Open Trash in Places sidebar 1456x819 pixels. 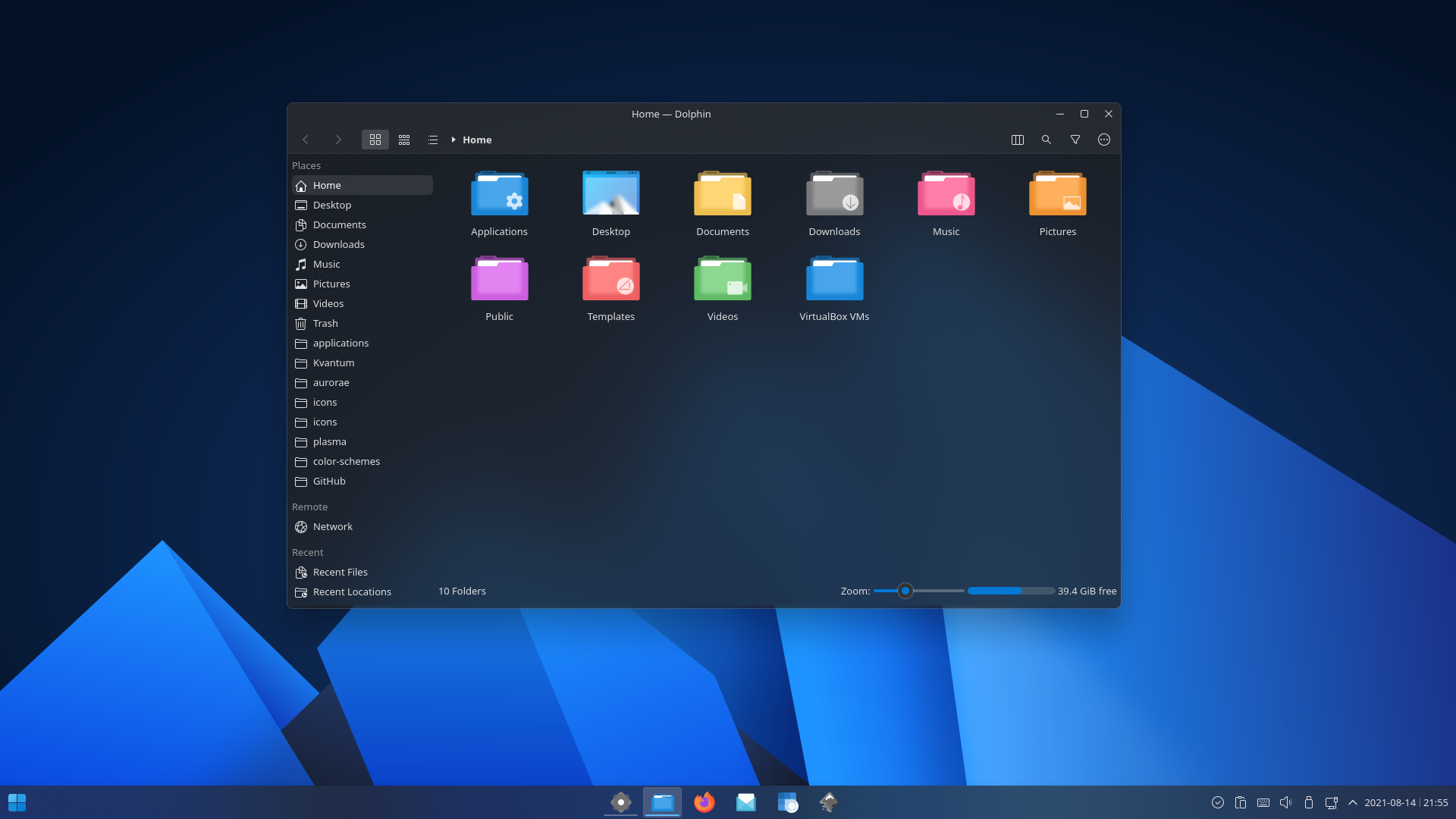(362, 323)
